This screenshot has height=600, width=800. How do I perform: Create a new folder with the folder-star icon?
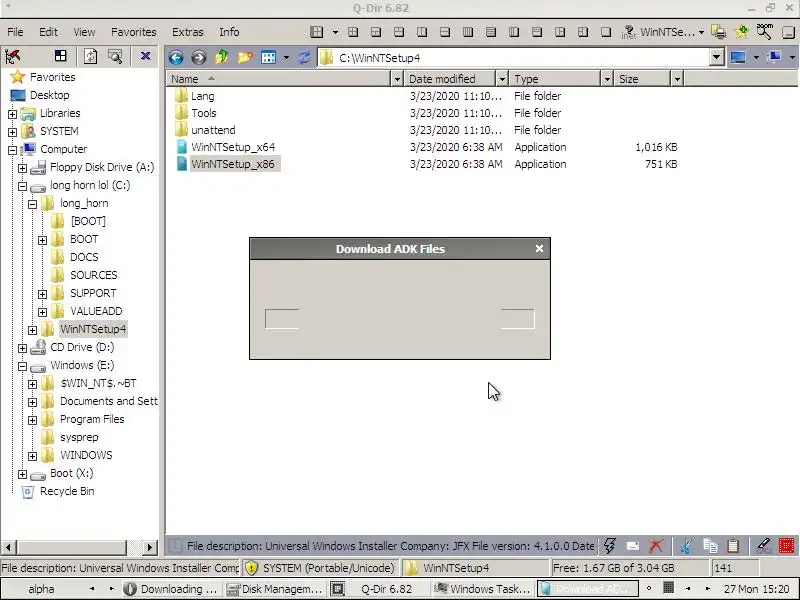click(245, 57)
